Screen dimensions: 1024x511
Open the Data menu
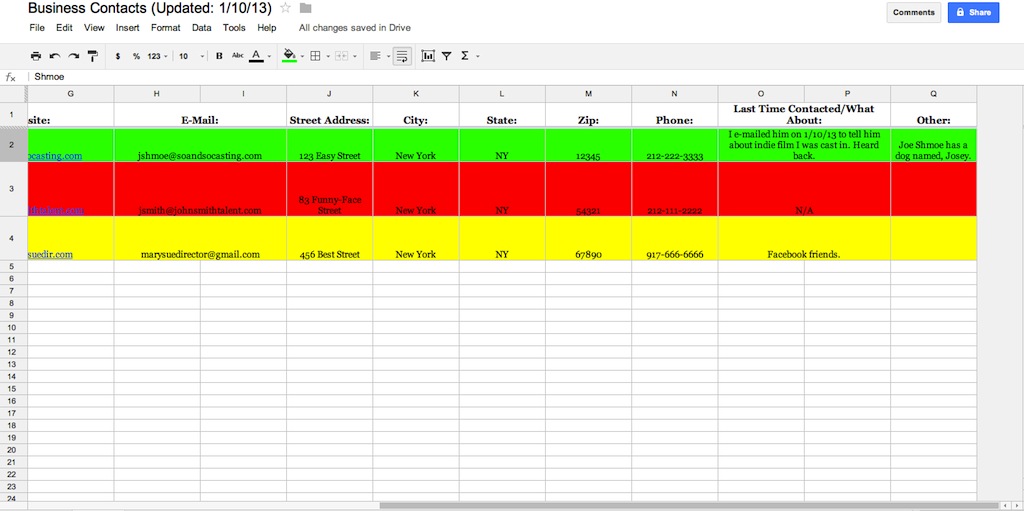(201, 28)
